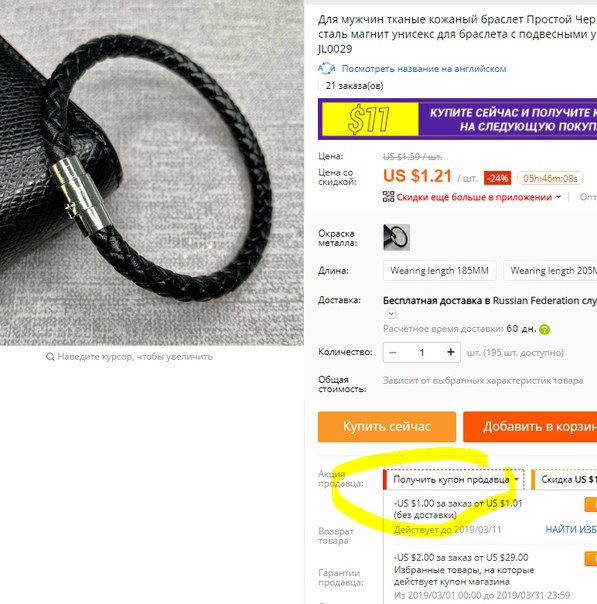Click 'Посмотреть название на английском' link

(x=424, y=69)
